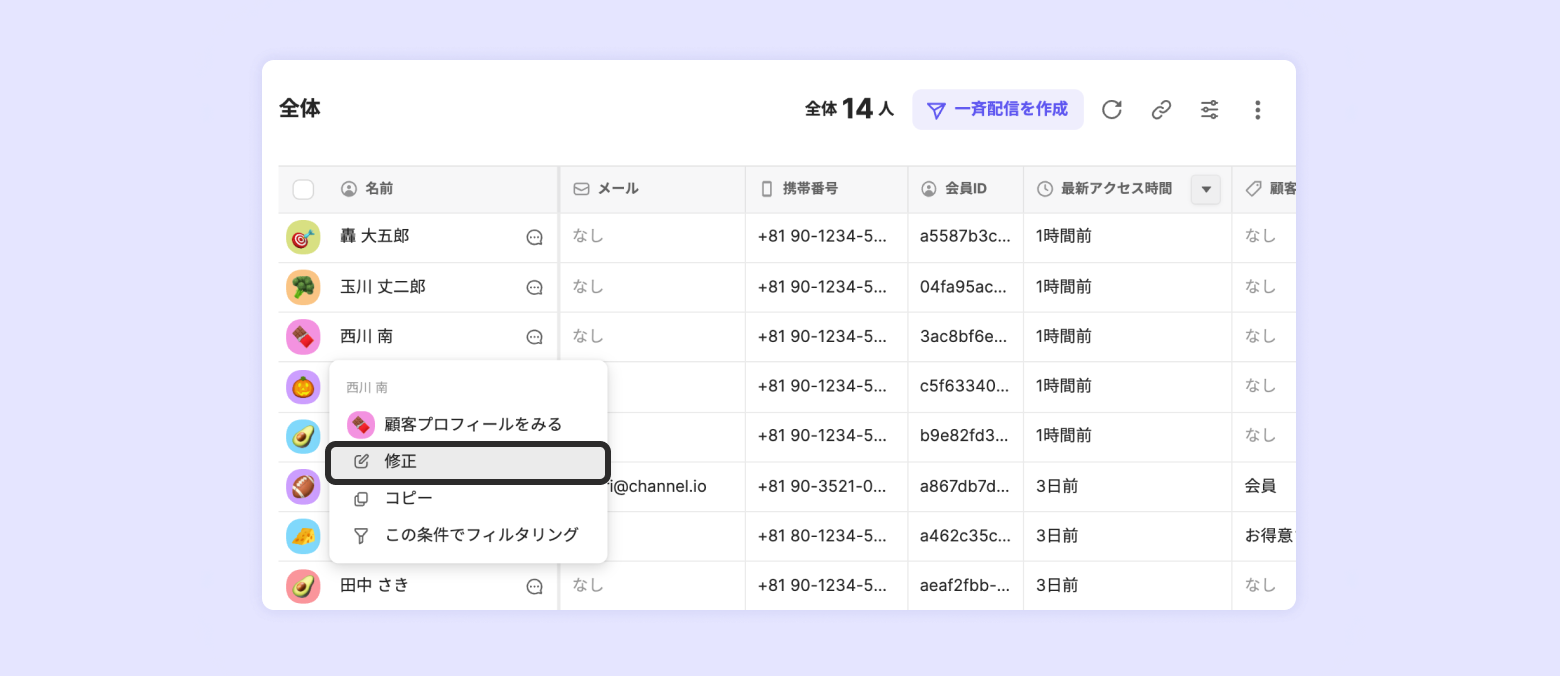
Task: Click the link icon next to refresh
Action: pyautogui.click(x=1161, y=110)
